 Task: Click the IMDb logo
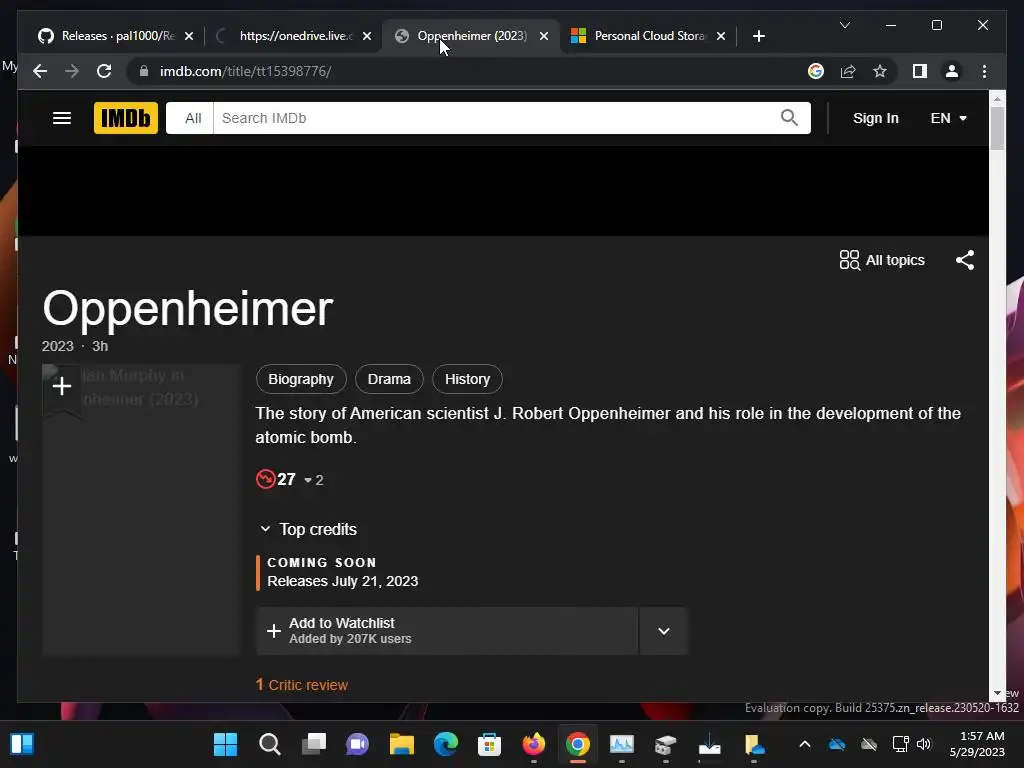(126, 118)
